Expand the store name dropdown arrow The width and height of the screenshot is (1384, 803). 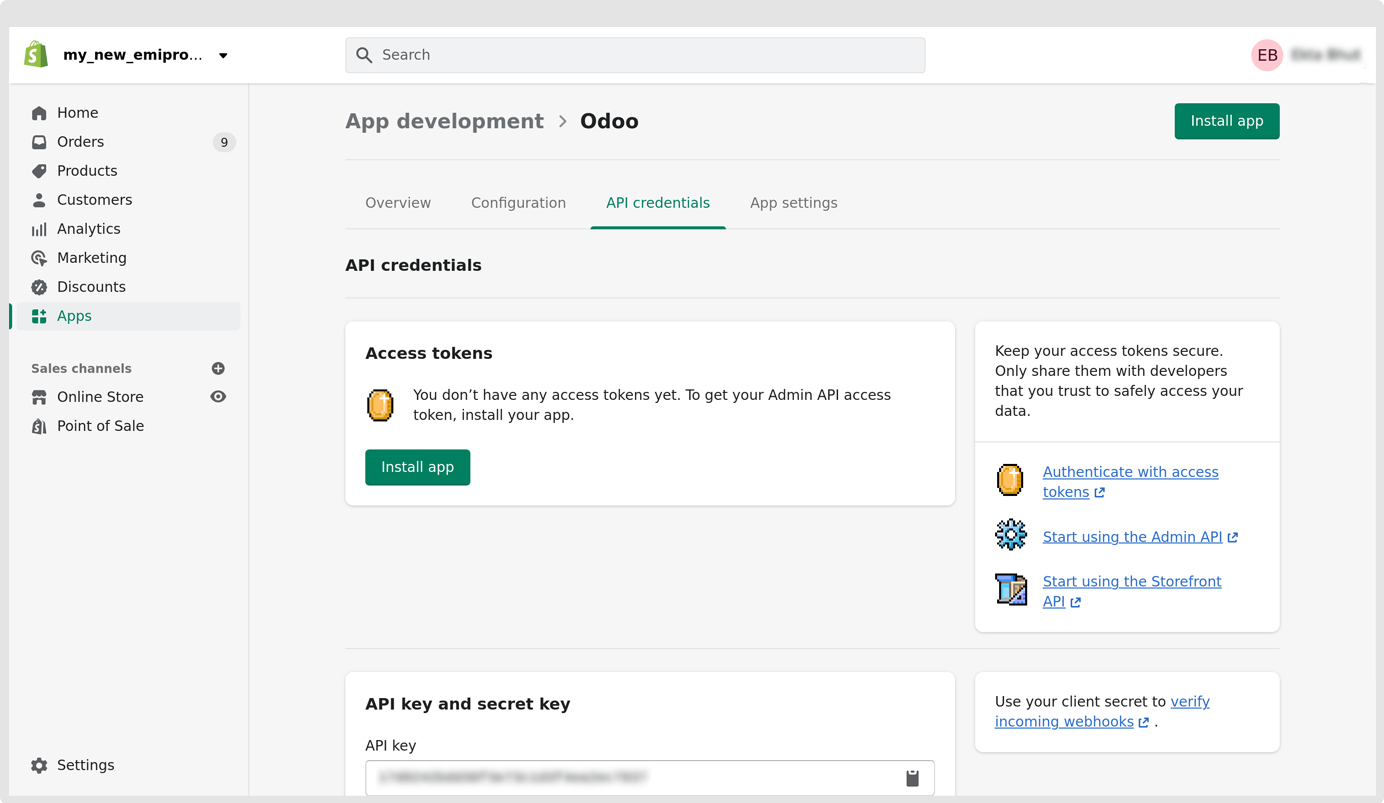[223, 56]
